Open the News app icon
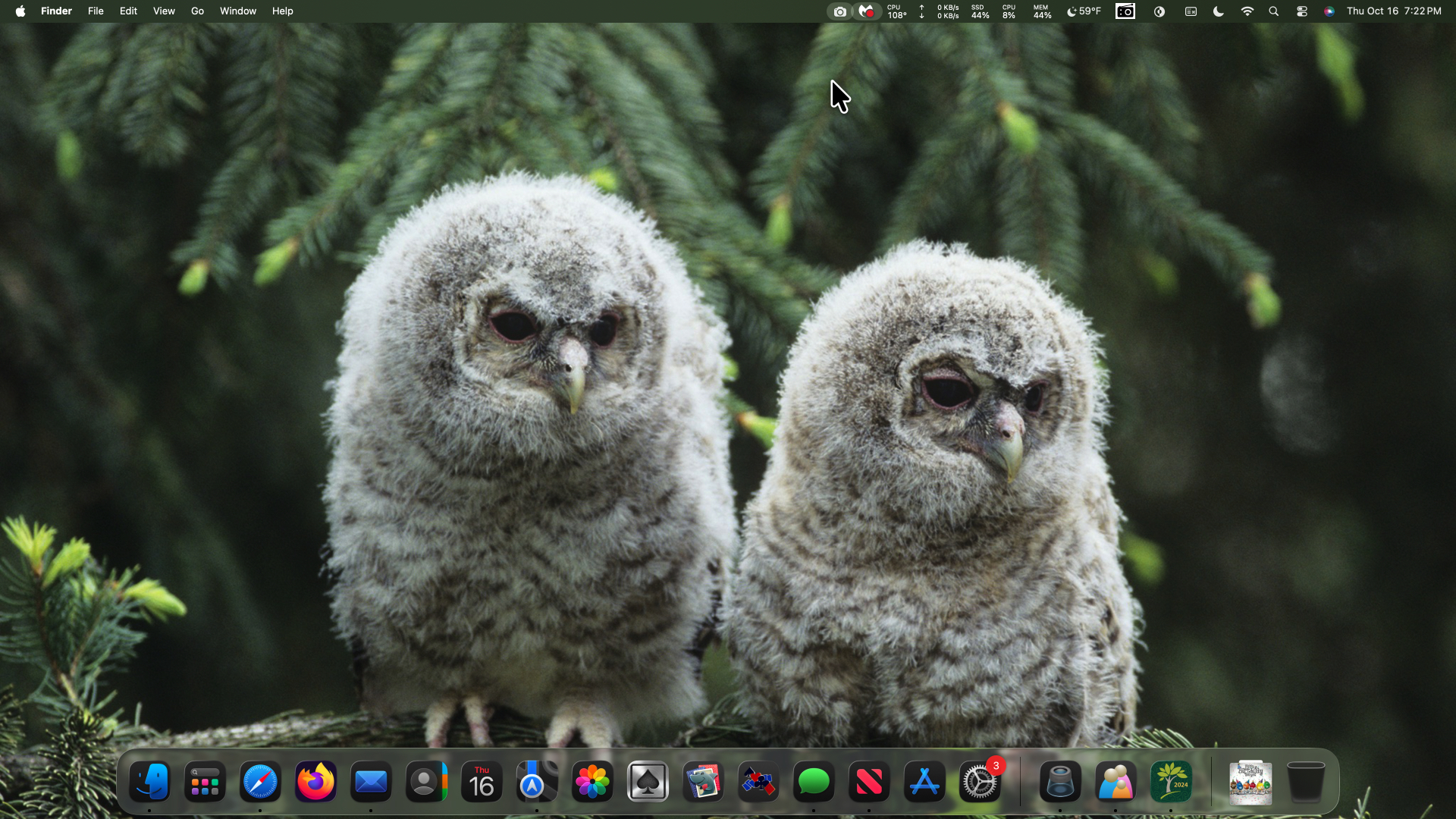 [869, 782]
